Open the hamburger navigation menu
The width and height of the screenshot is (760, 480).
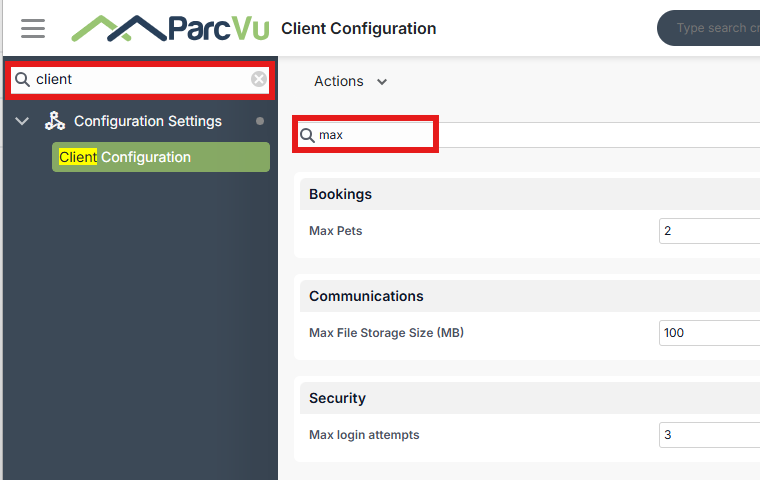click(33, 28)
